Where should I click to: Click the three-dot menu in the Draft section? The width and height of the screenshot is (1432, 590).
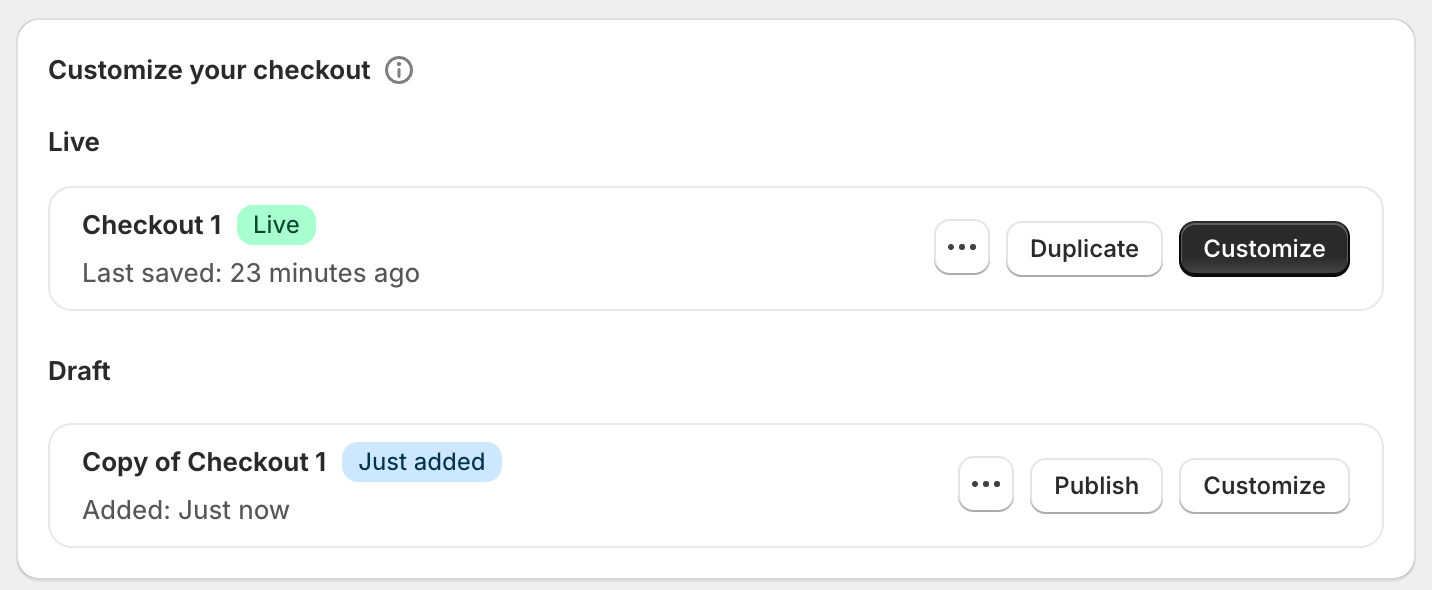985,484
